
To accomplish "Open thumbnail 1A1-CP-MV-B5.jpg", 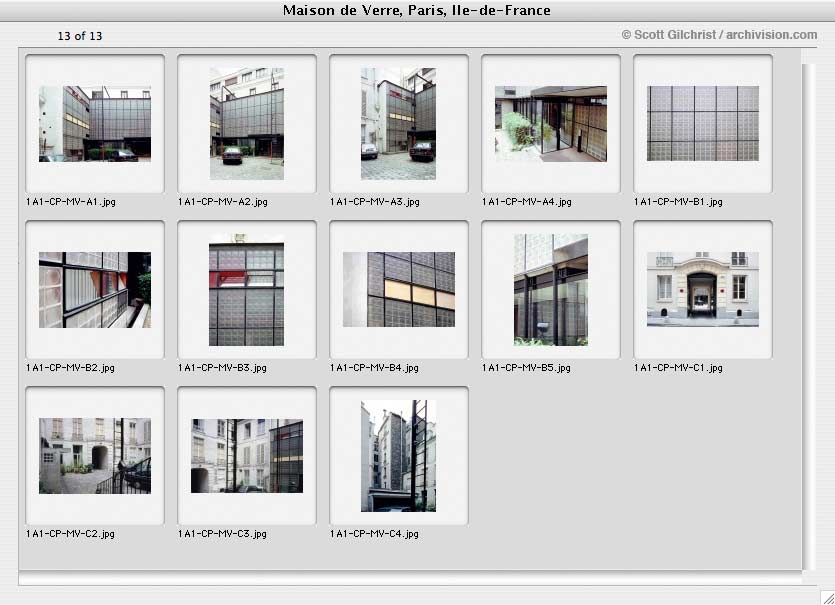I will point(551,290).
